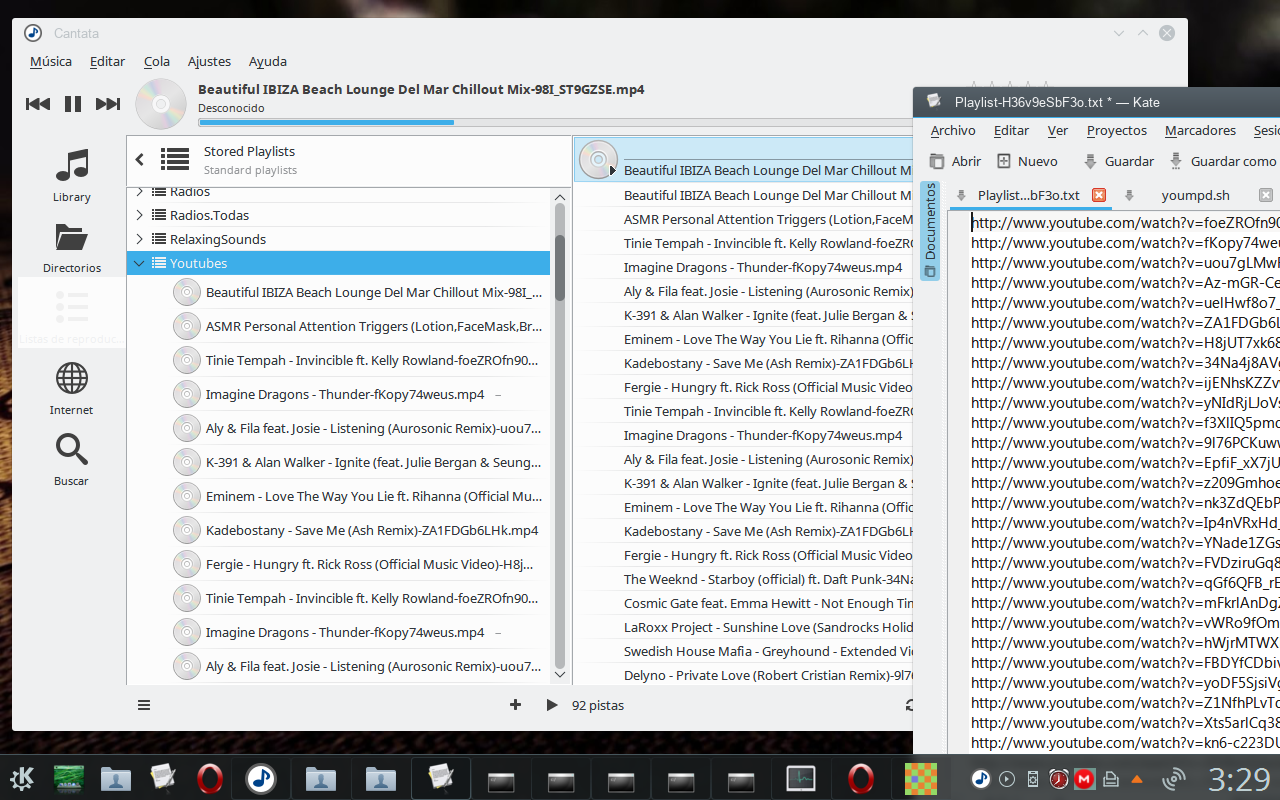
Task: Collapse the Youtubes playlist
Action: point(139,263)
